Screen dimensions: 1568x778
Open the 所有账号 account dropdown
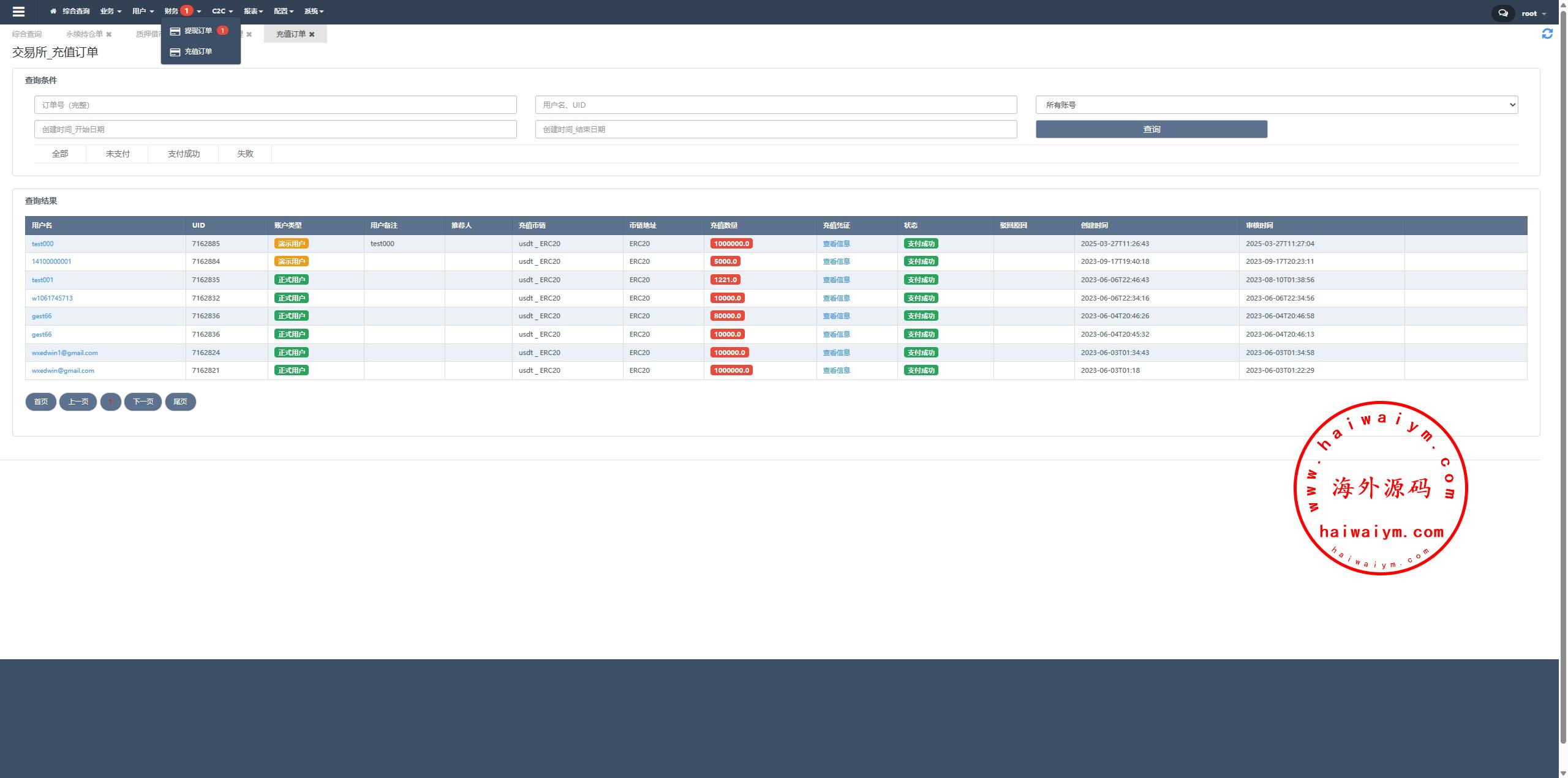[x=1276, y=105]
